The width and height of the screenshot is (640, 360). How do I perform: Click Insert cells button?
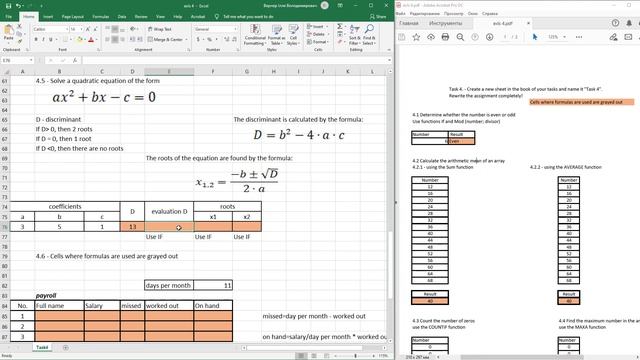tap(316, 27)
